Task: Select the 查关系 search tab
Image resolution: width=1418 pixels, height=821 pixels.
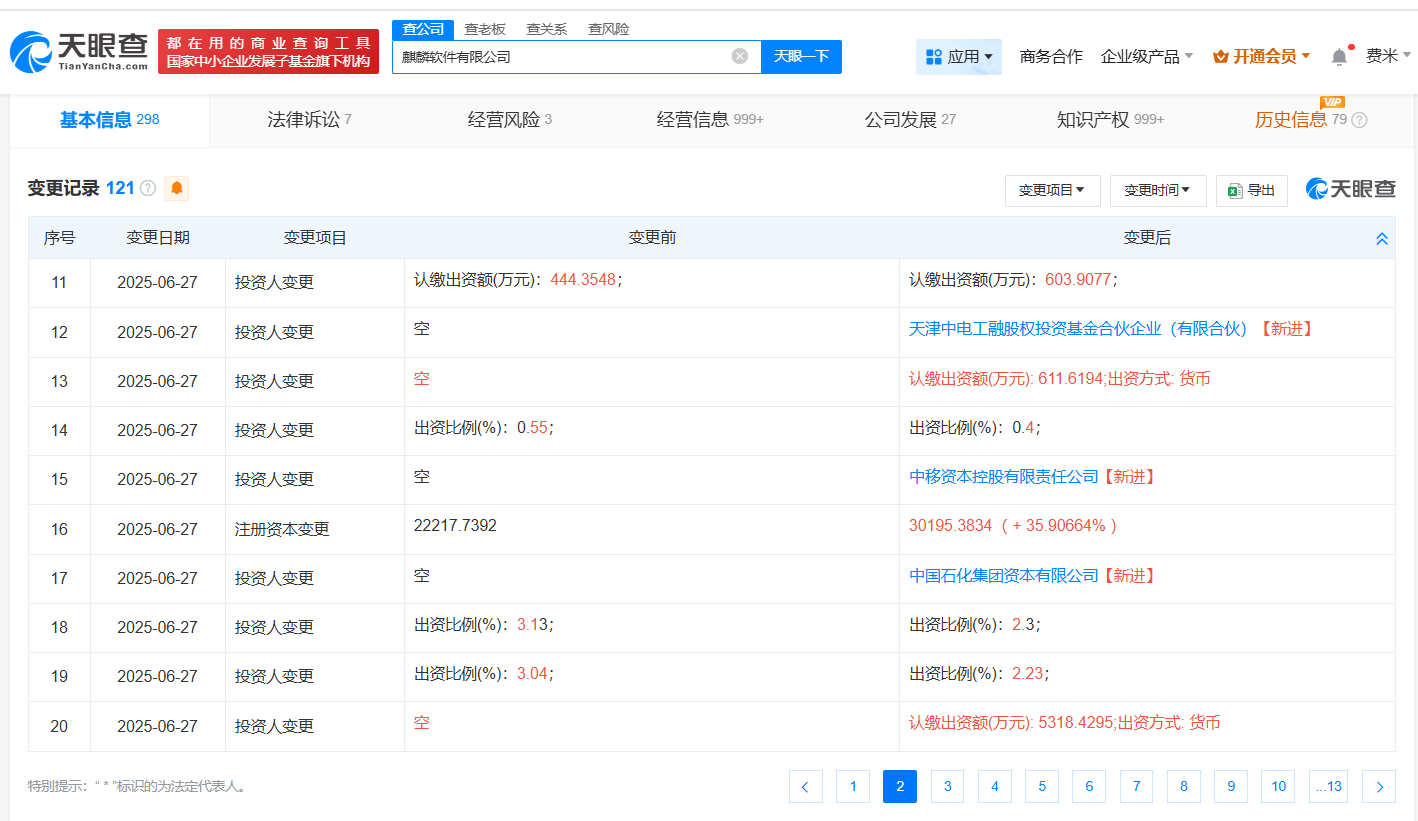Action: (547, 29)
